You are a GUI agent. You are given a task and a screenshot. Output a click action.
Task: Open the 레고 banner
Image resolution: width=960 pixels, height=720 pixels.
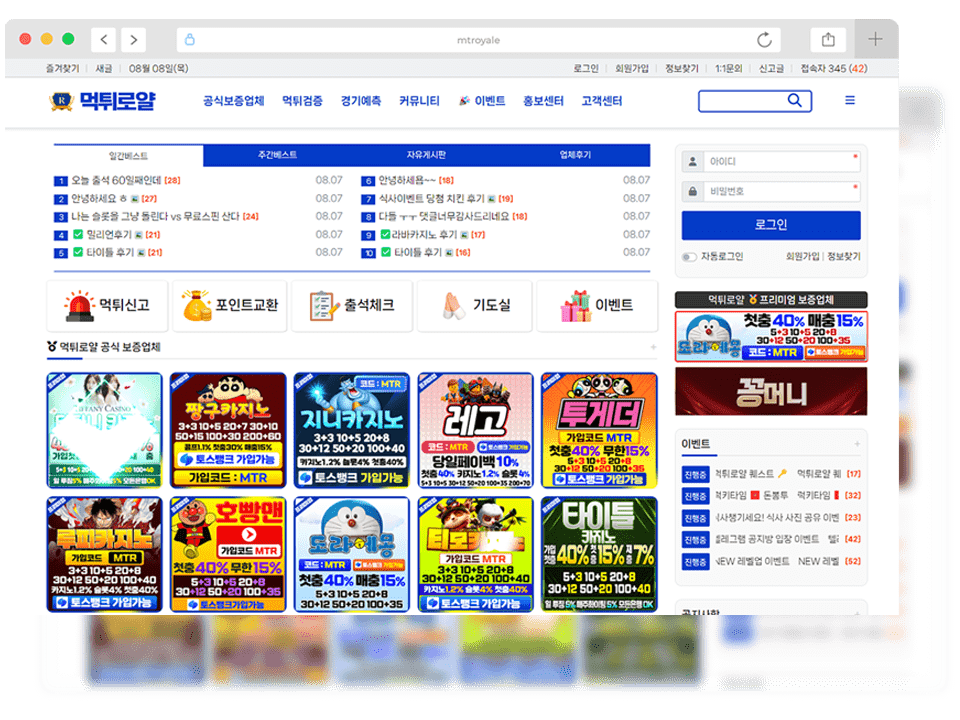[475, 430]
